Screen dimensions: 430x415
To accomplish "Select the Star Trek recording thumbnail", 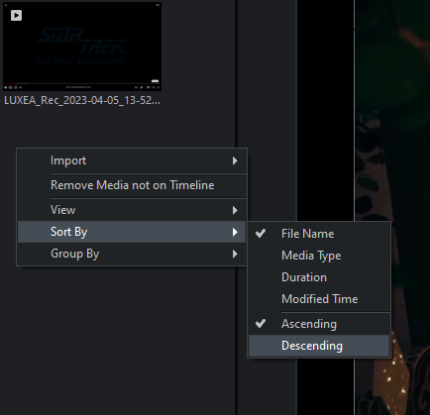I will pos(82,46).
